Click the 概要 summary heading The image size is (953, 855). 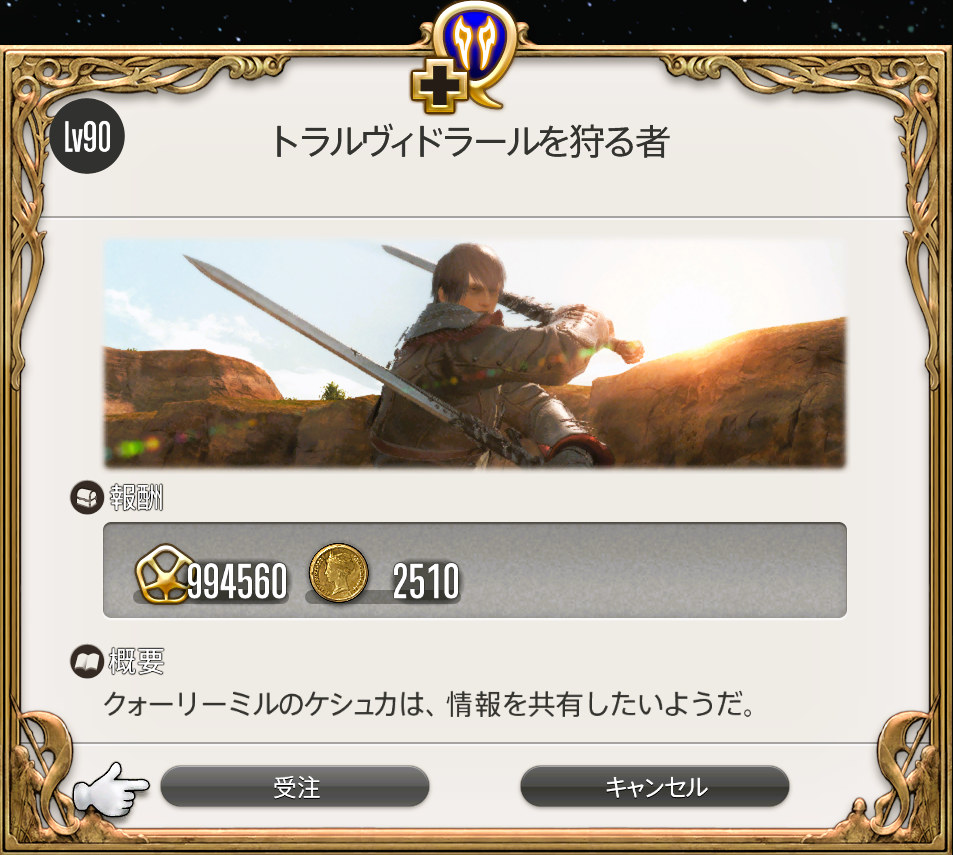pos(136,661)
